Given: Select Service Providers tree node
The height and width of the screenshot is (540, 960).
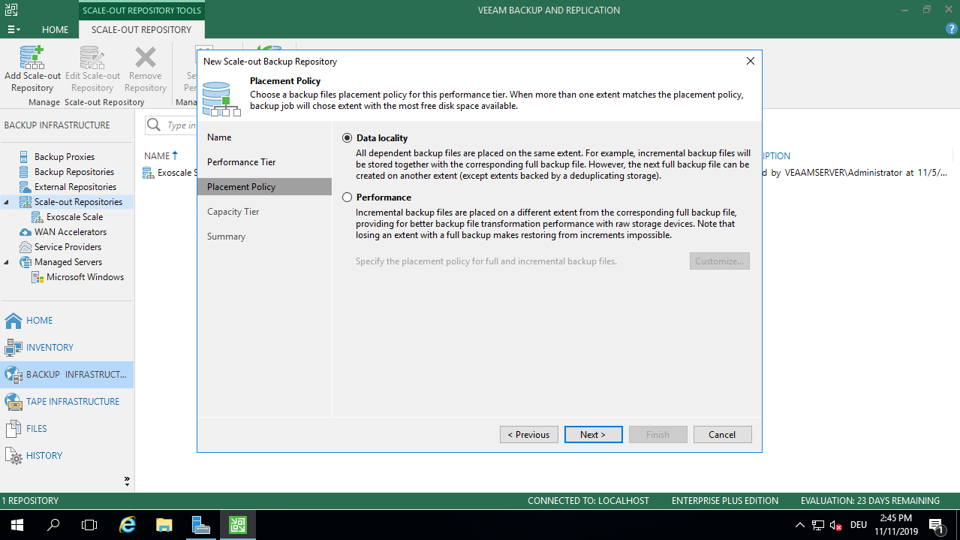Looking at the screenshot, I should point(68,247).
